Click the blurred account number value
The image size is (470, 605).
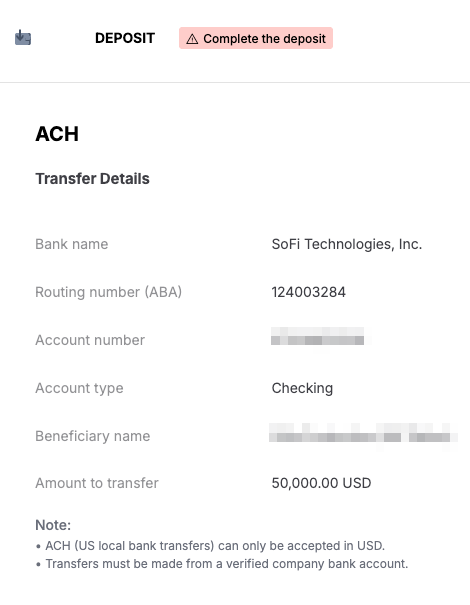tap(318, 336)
